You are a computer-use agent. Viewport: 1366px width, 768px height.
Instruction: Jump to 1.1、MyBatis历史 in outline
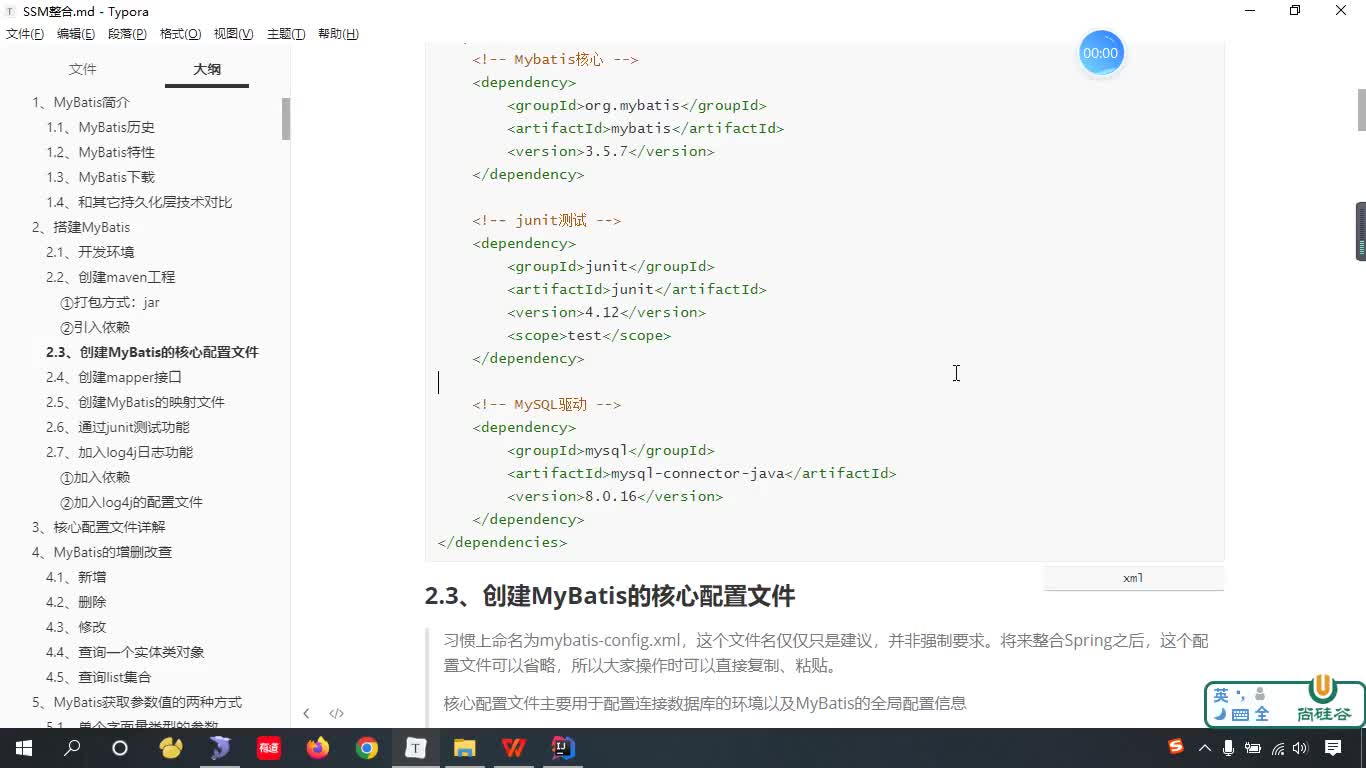click(x=100, y=127)
